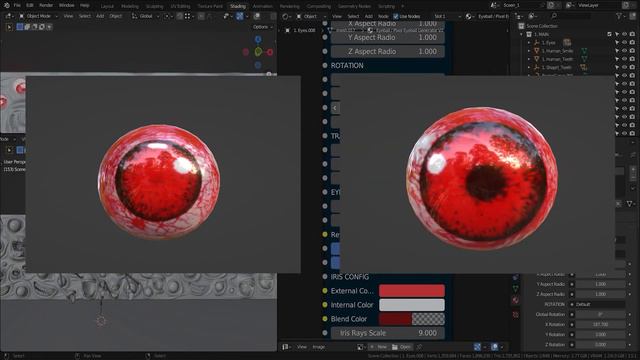Viewport: 640px width, 360px height.
Task: Click the Blender logo icon
Action: [6, 6]
